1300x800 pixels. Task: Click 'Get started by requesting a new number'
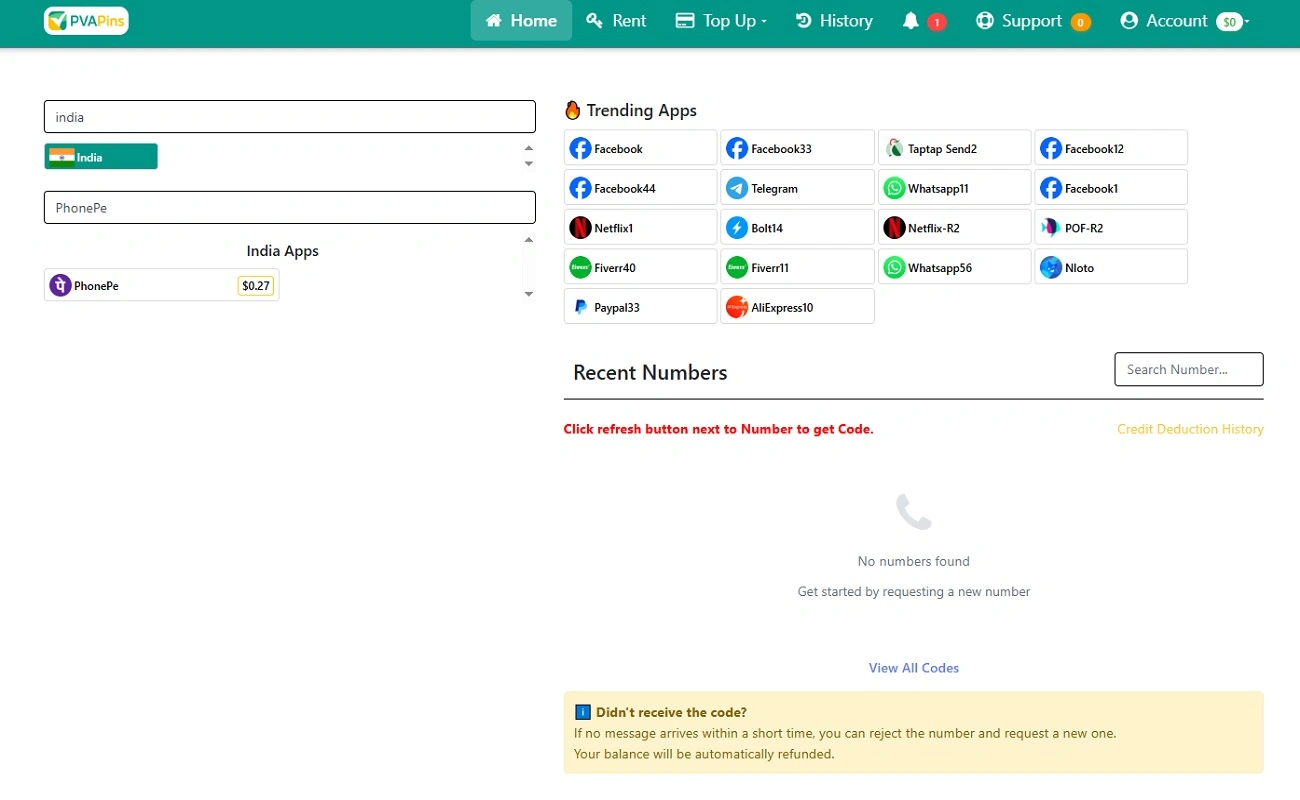[914, 592]
